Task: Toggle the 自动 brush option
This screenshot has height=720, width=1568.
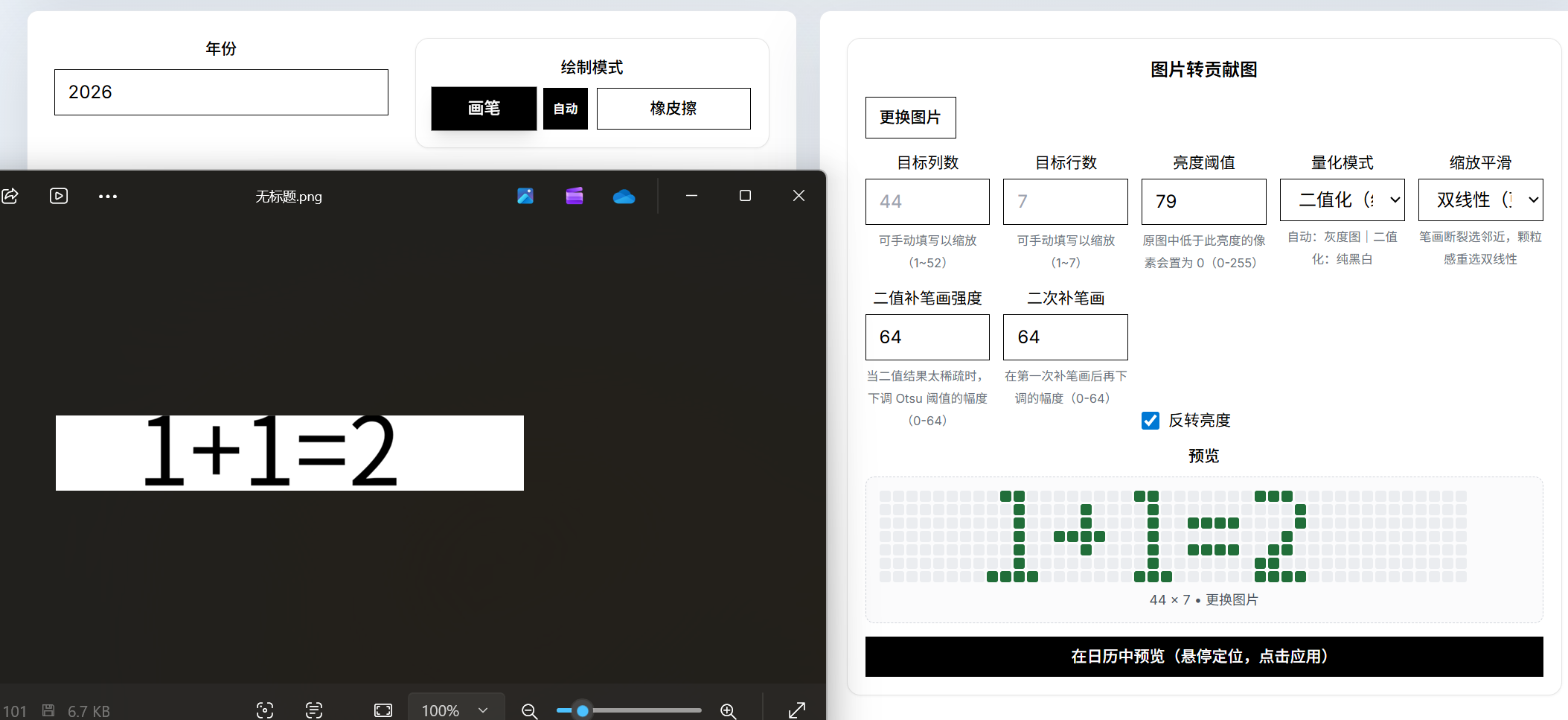Action: point(566,109)
